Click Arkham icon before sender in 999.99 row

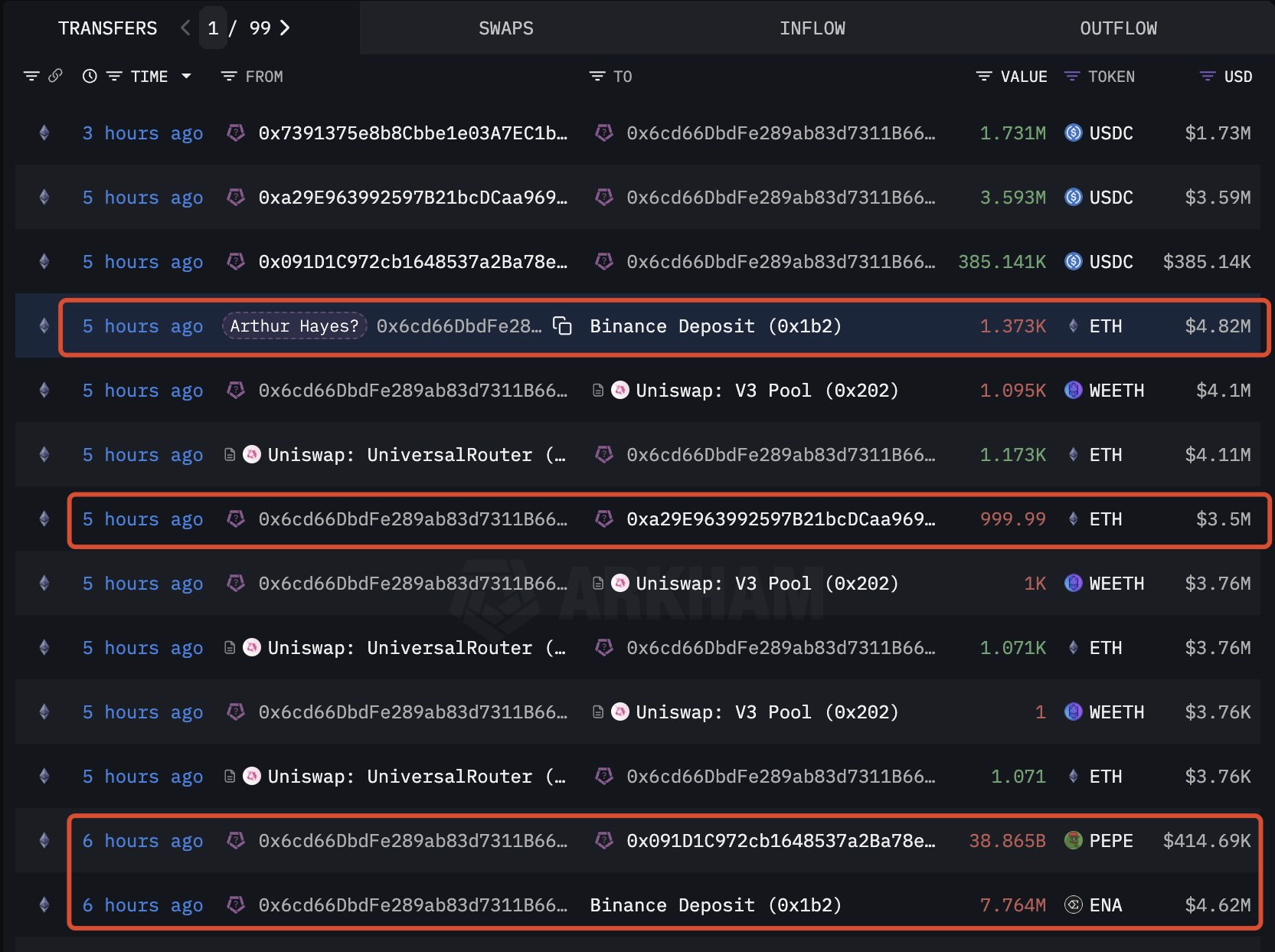(x=236, y=519)
